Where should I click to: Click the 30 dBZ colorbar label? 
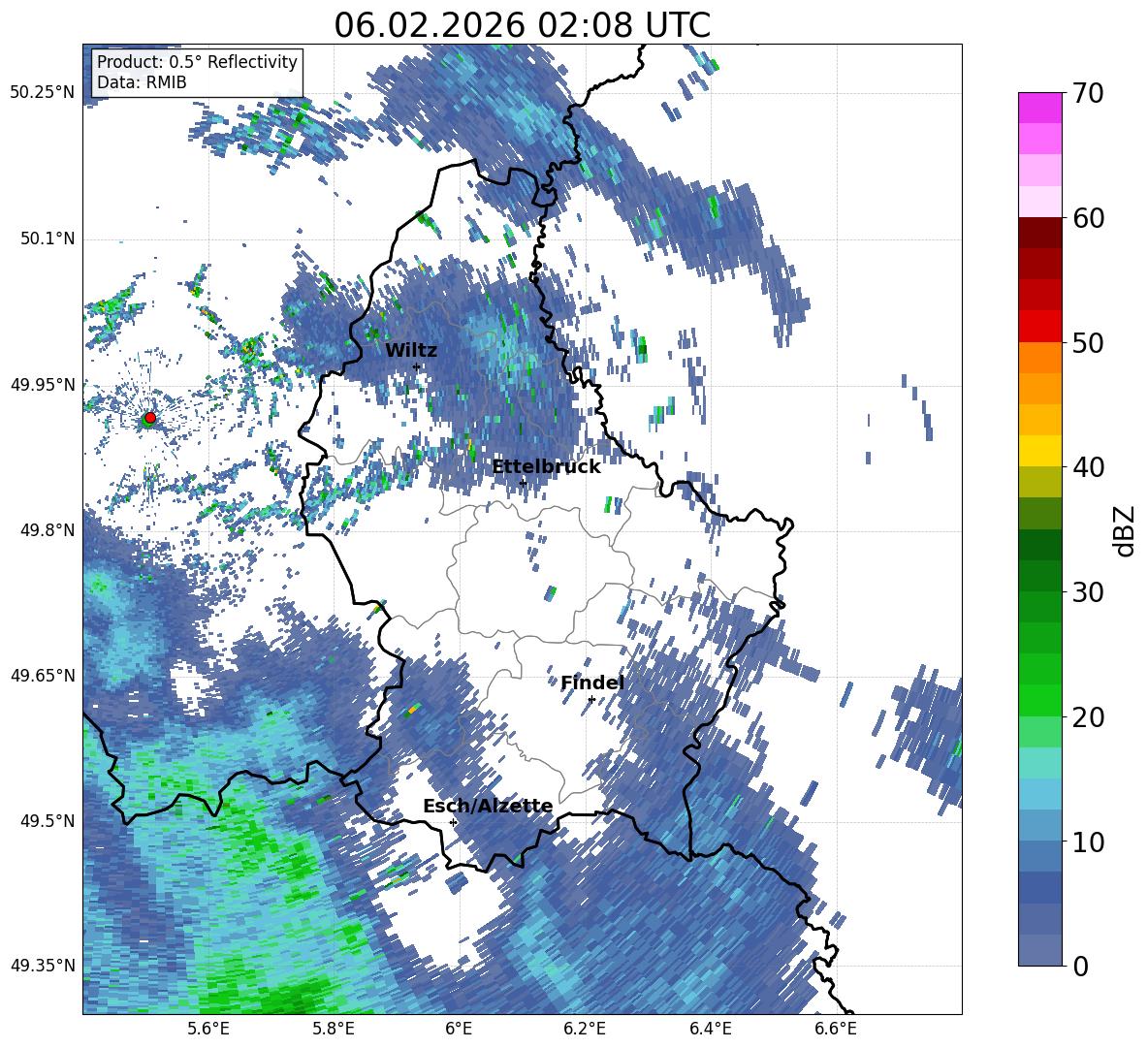(x=1087, y=592)
